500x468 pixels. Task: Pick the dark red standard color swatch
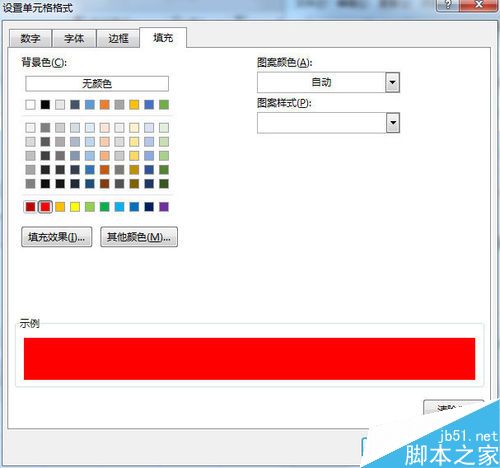(x=30, y=207)
